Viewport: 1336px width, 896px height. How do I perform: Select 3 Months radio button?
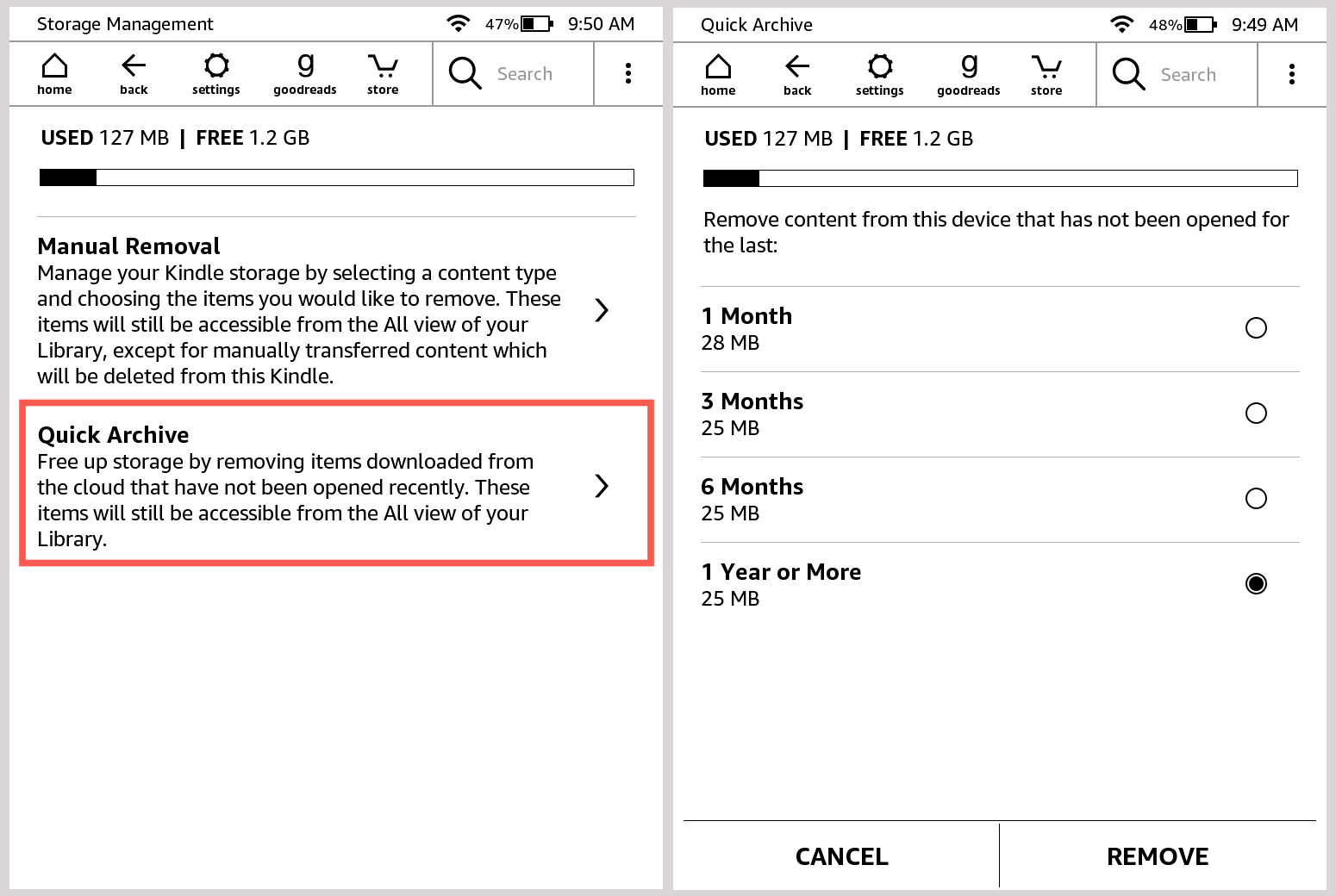(1256, 413)
